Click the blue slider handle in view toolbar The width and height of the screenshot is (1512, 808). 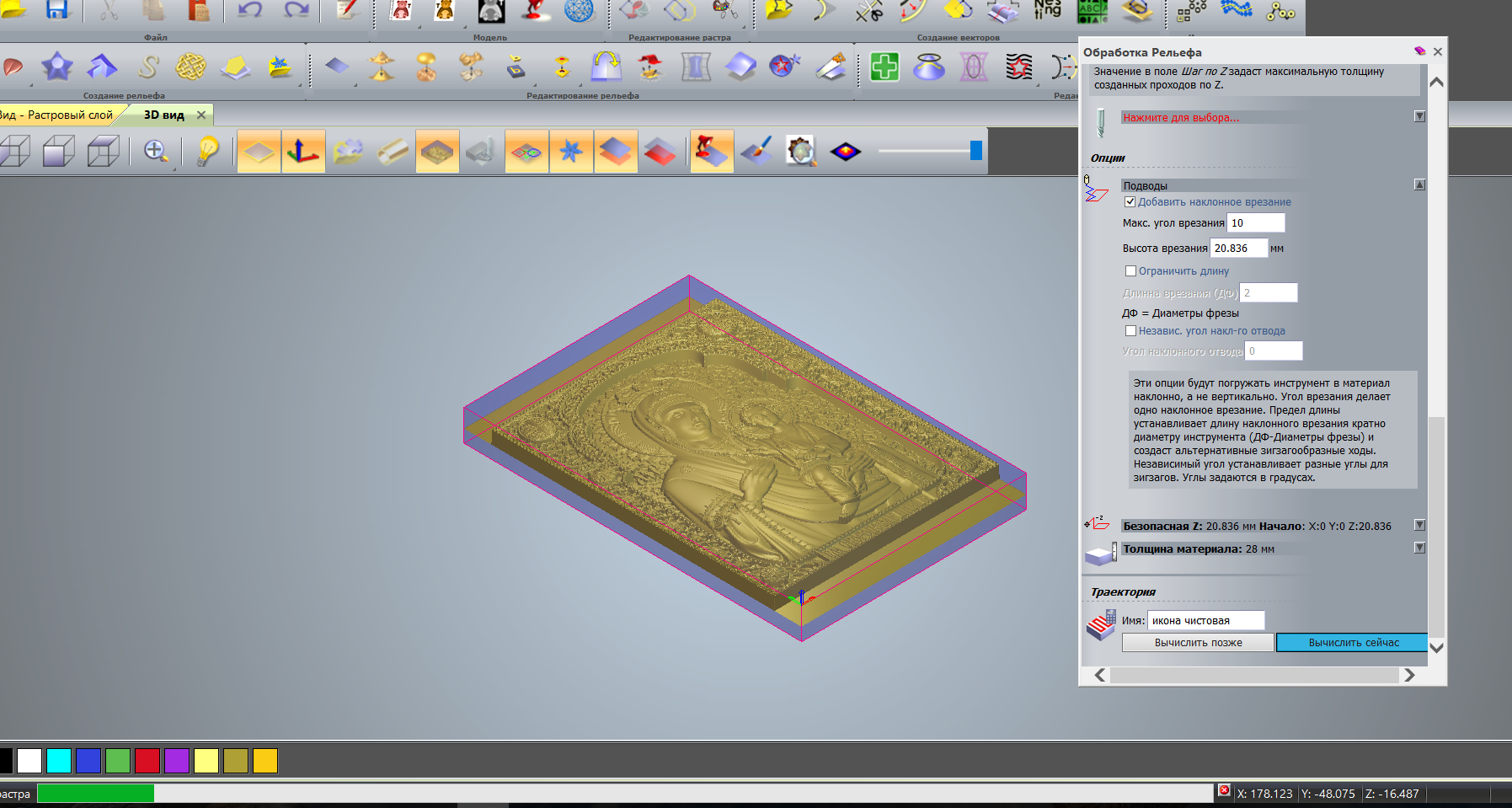pyautogui.click(x=975, y=150)
